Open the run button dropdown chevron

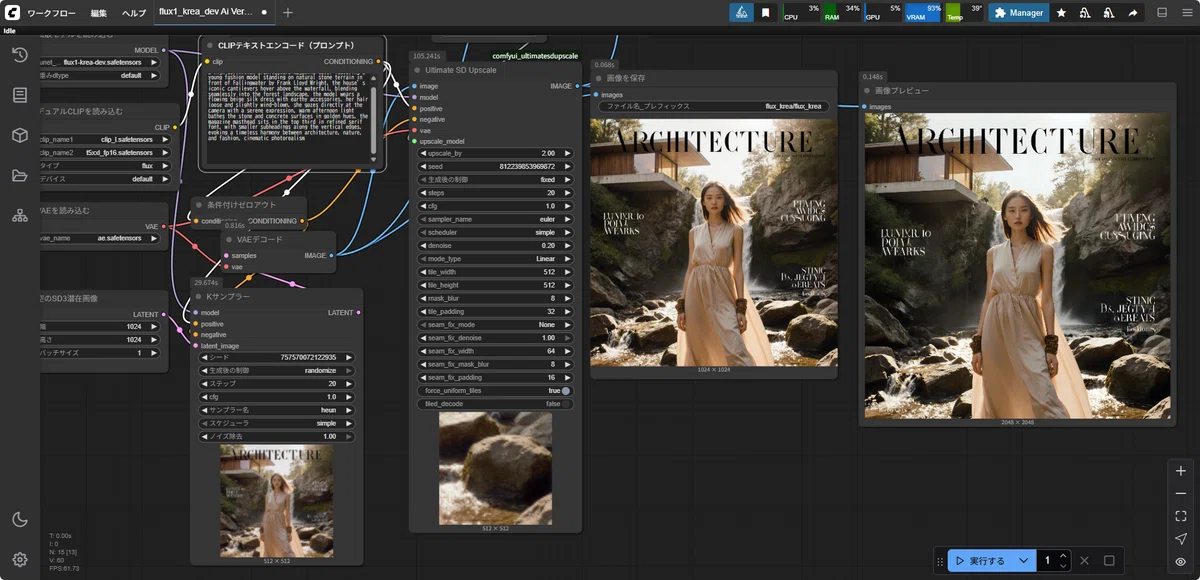pos(1023,561)
